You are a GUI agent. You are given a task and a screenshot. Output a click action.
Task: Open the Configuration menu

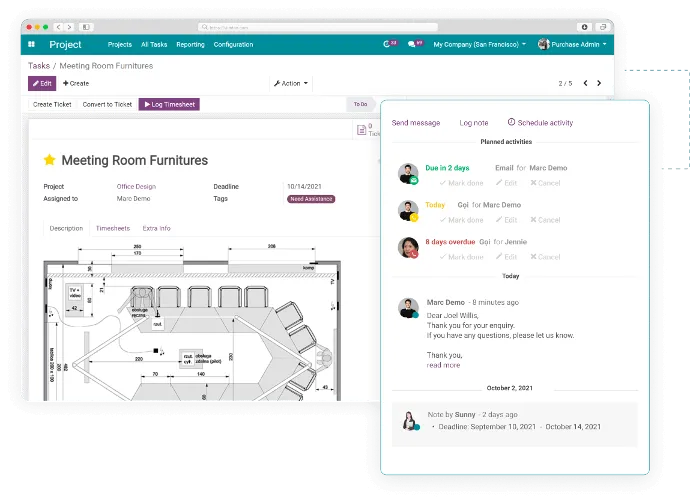(x=233, y=44)
